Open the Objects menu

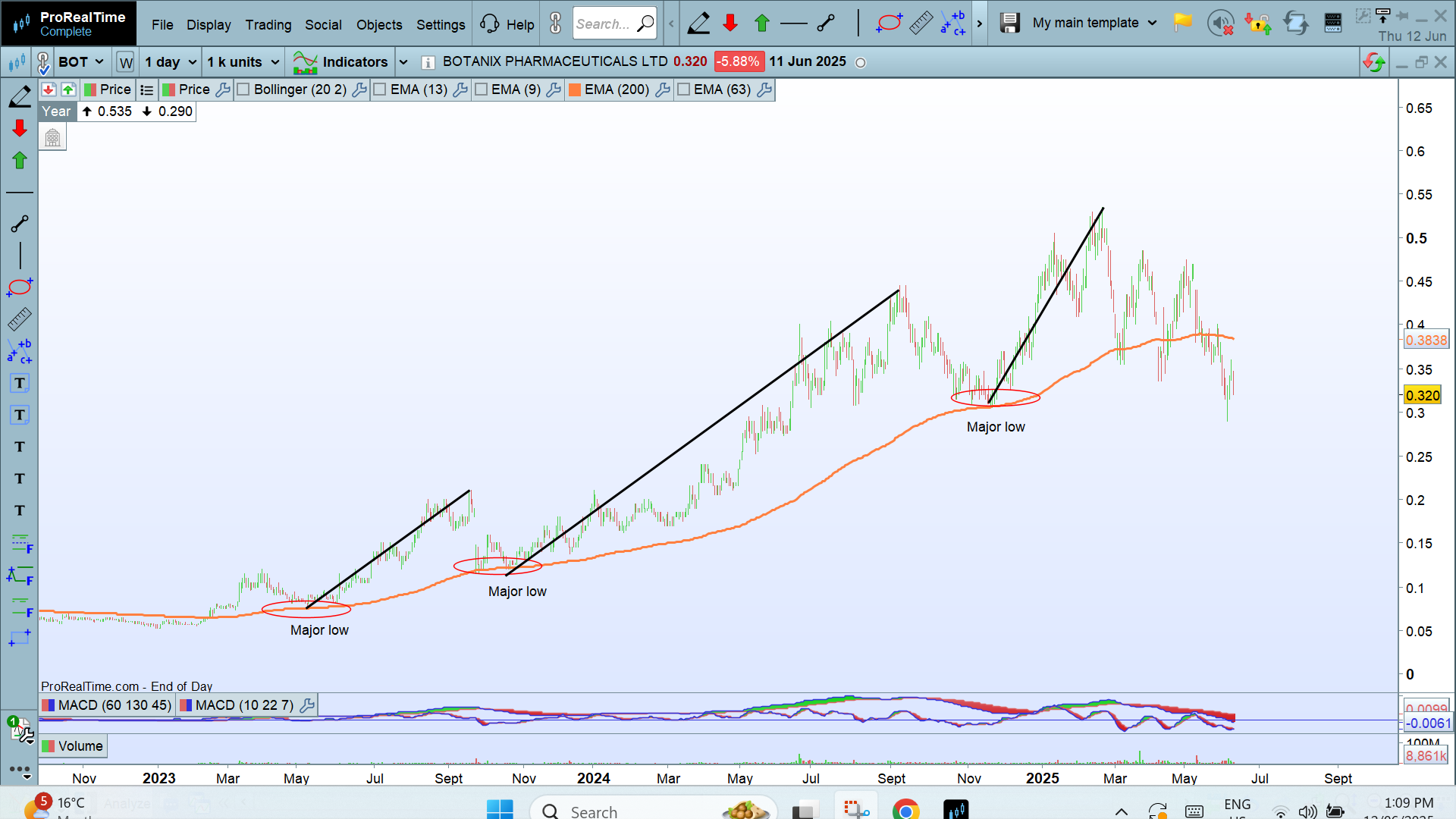point(379,25)
